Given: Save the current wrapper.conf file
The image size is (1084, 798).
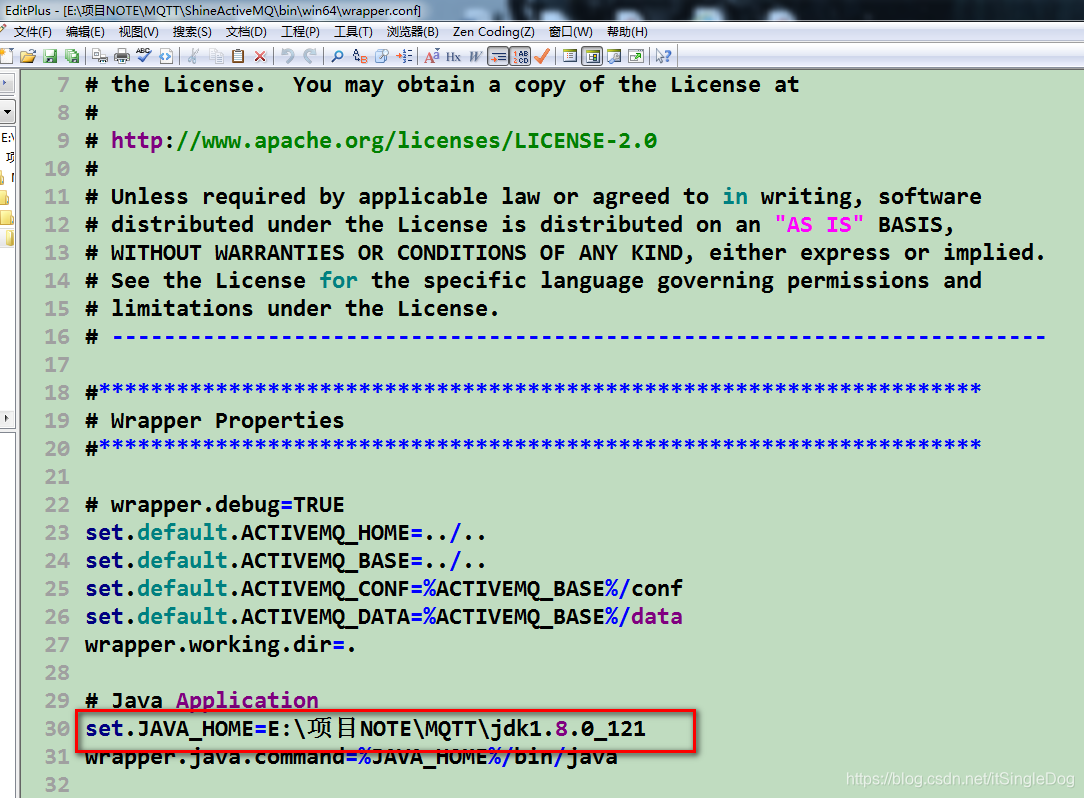Looking at the screenshot, I should [x=50, y=56].
